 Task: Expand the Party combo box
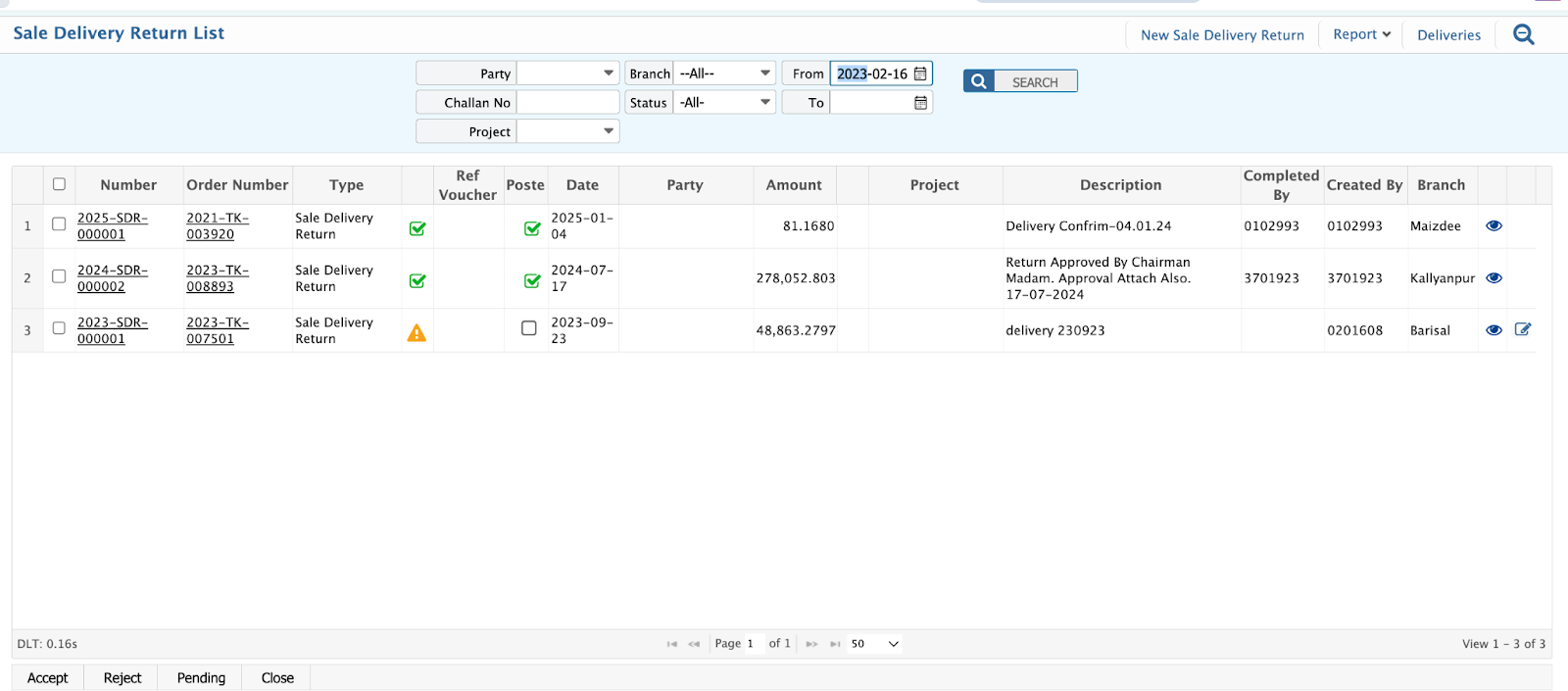click(608, 74)
